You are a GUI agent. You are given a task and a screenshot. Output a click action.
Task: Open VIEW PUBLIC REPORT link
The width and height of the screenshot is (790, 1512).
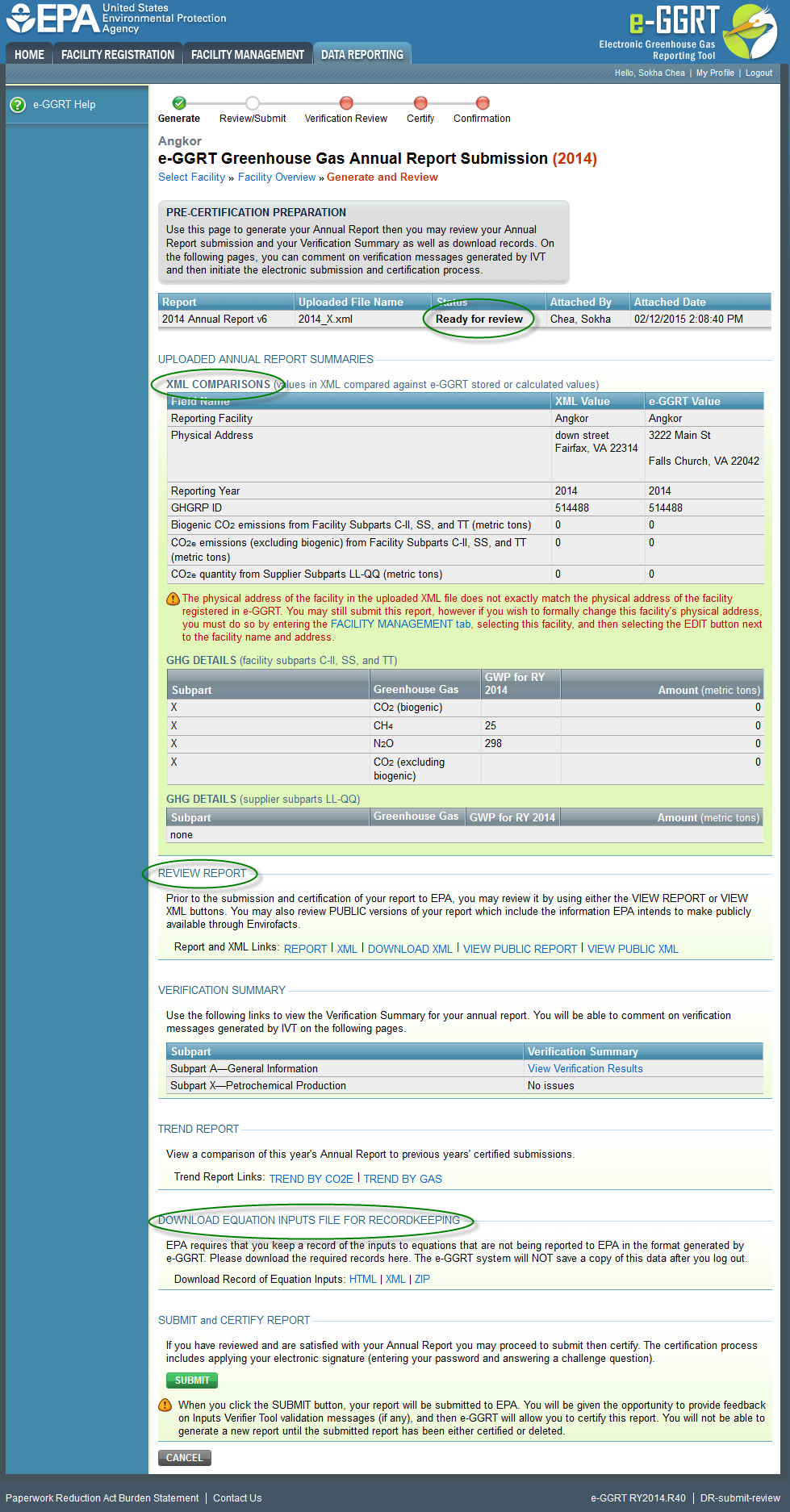coord(520,949)
